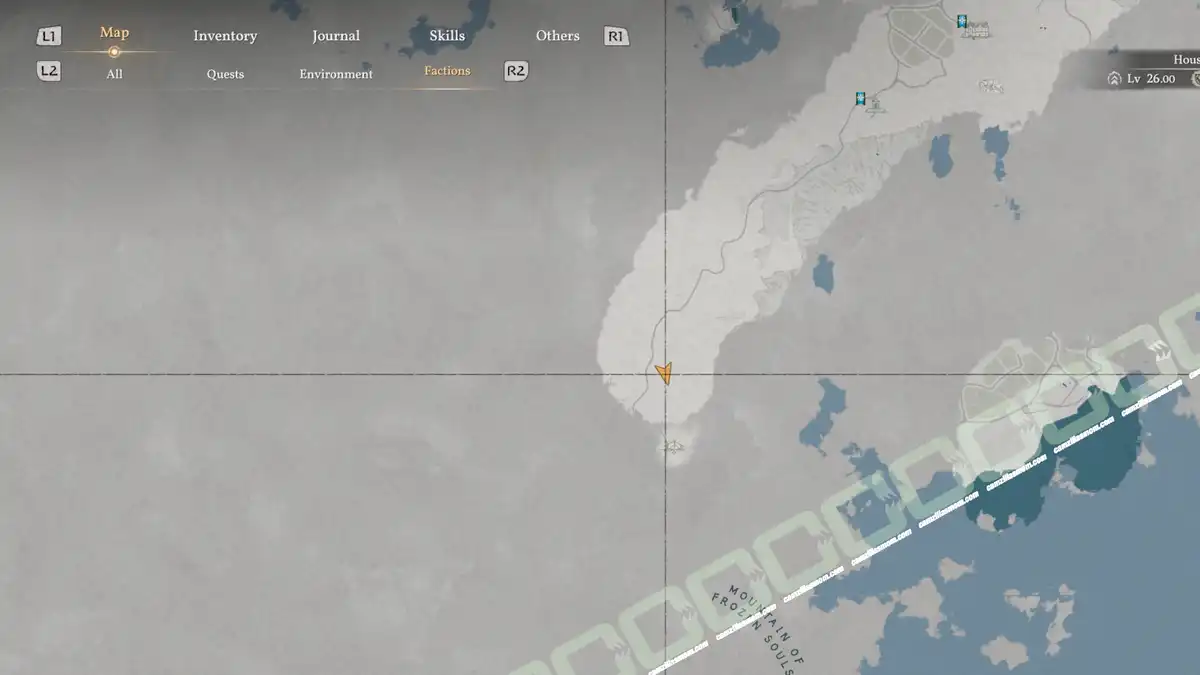Click the level chevron icon beside Lv 26.00
This screenshot has height=675, width=1200.
1114,78
